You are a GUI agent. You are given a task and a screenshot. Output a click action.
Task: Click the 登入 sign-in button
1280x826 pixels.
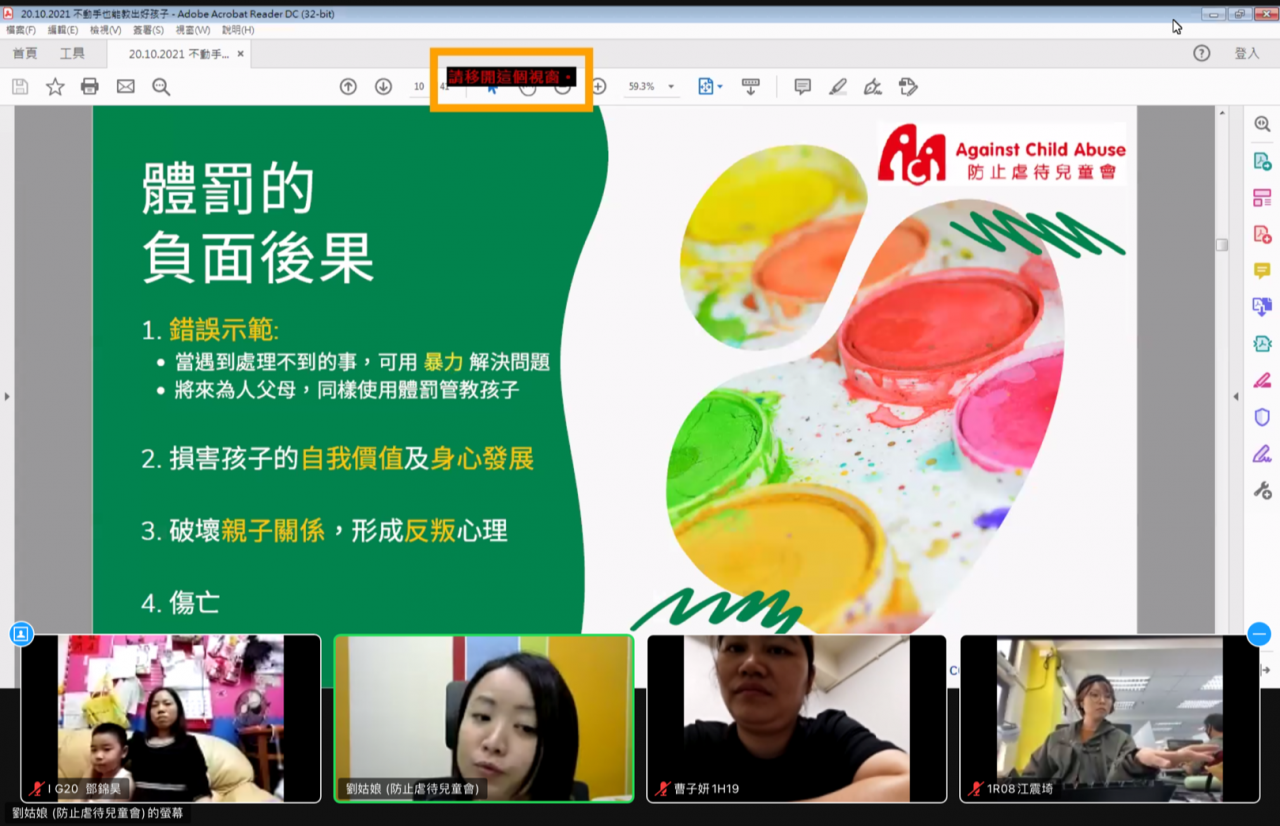[x=1247, y=54]
